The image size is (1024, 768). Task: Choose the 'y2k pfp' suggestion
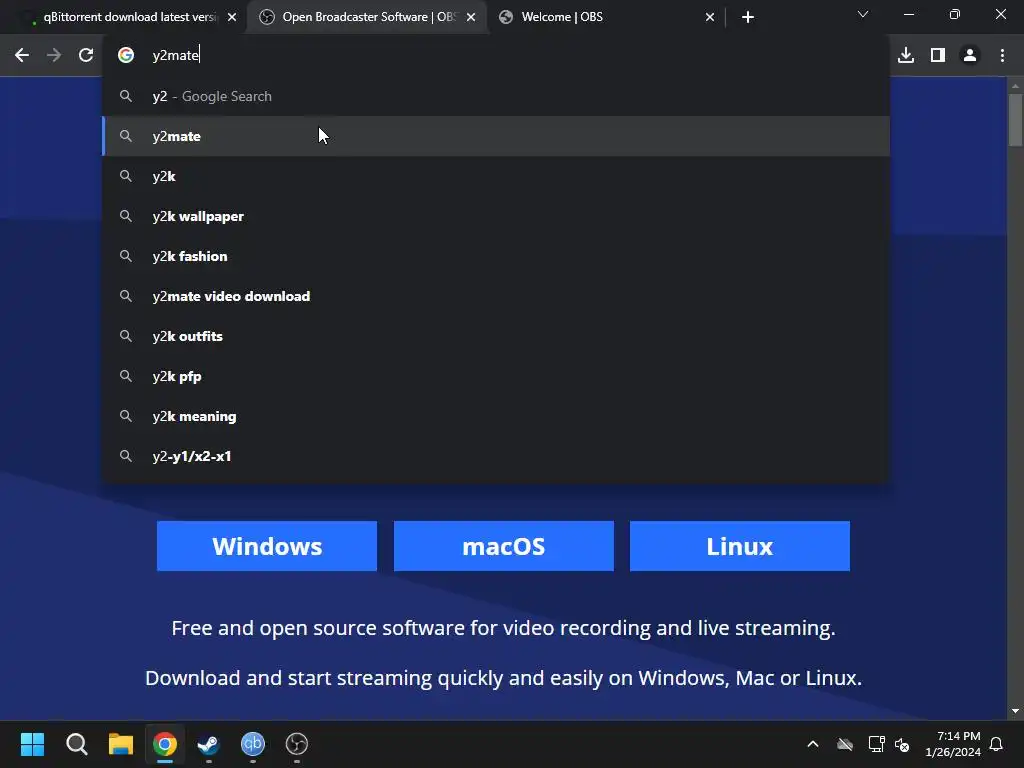point(496,376)
